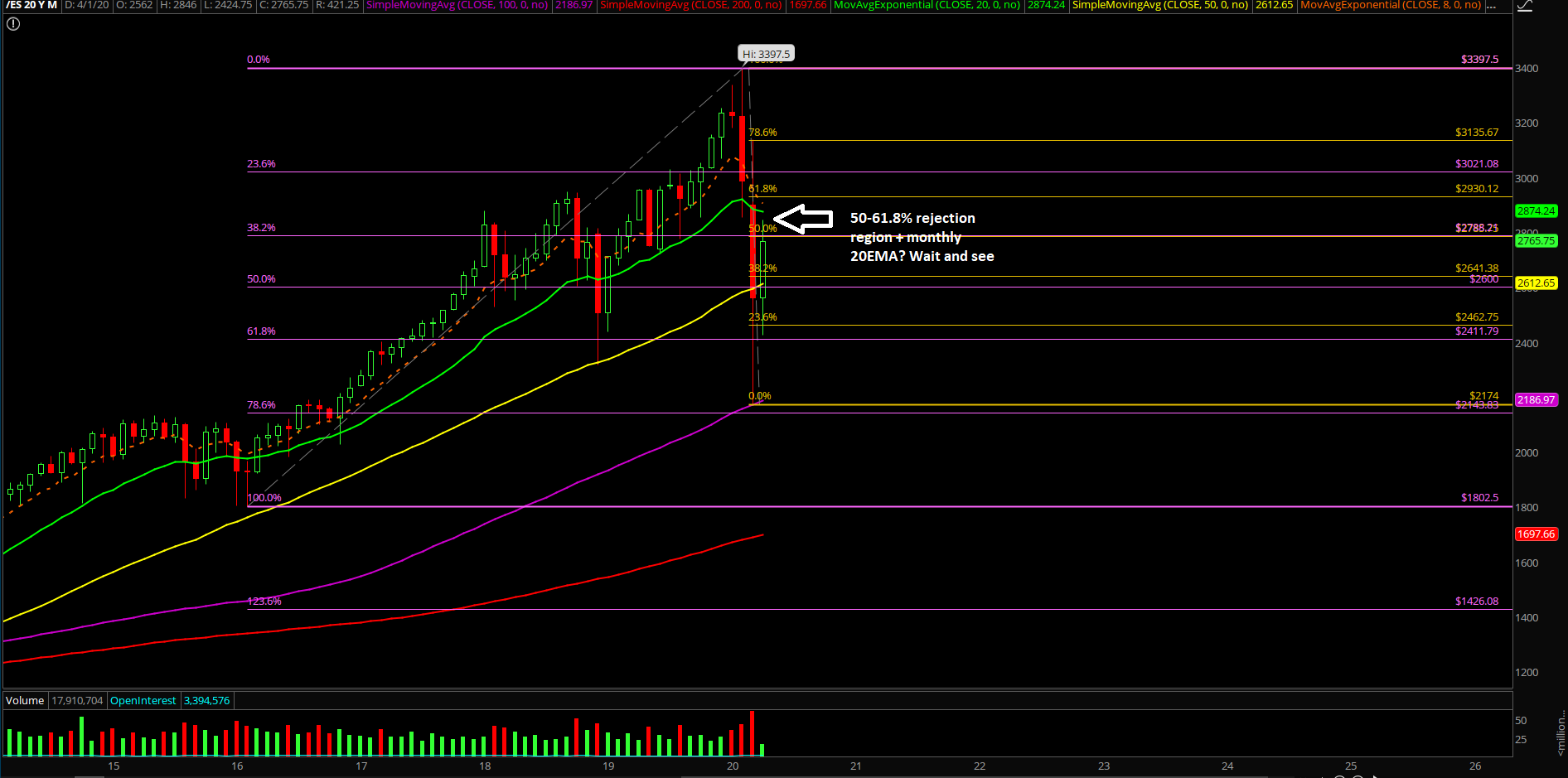This screenshot has height=778, width=1568.
Task: Click MovAvgExponential (CLOSE, 8, 0, no) study label
Action: [x=1391, y=5]
